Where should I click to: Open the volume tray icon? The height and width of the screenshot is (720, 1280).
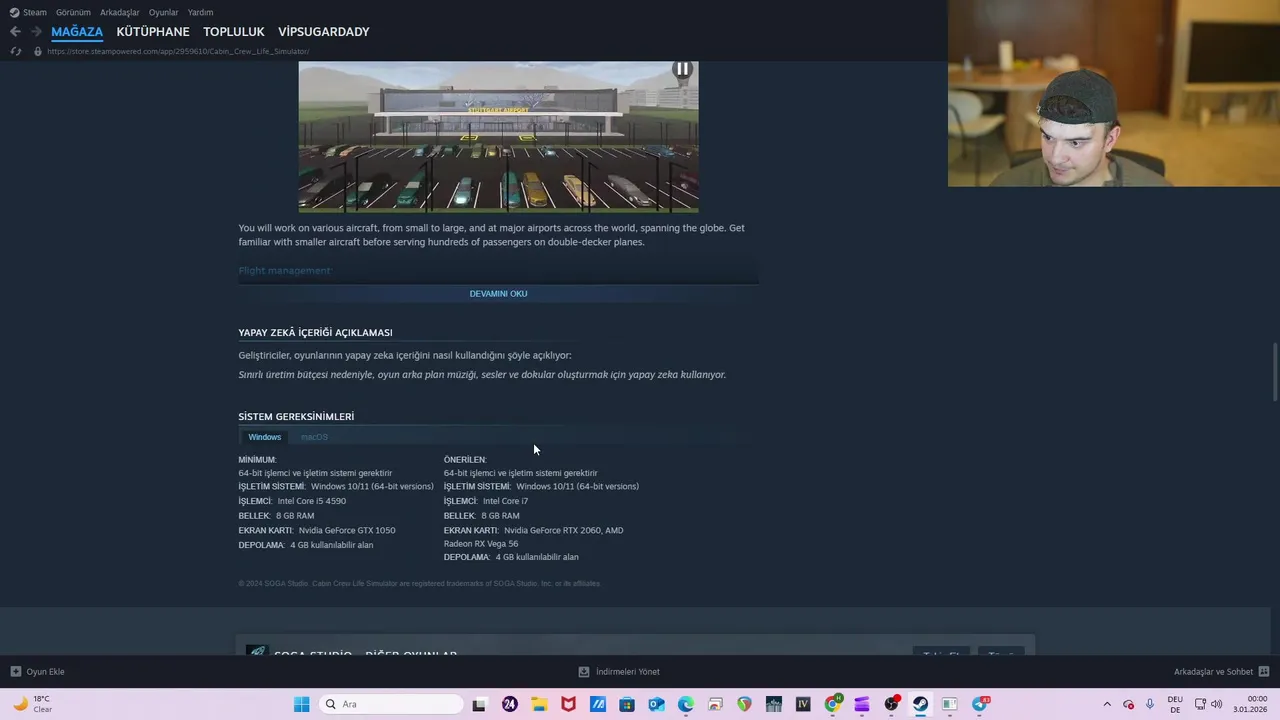pyautogui.click(x=1216, y=704)
